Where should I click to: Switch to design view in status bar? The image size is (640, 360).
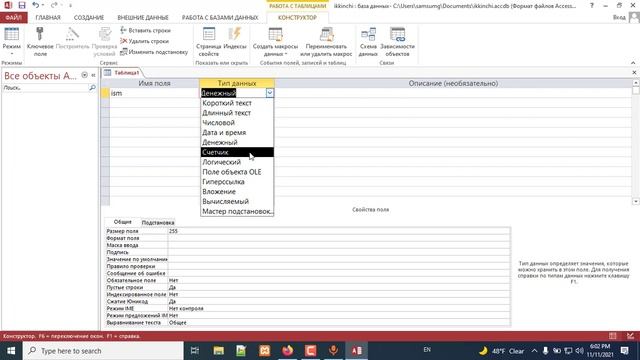(x=631, y=336)
